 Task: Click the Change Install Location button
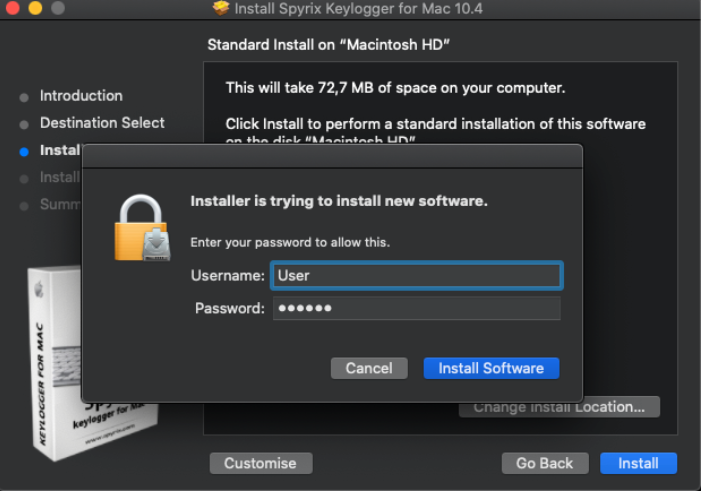(x=559, y=407)
